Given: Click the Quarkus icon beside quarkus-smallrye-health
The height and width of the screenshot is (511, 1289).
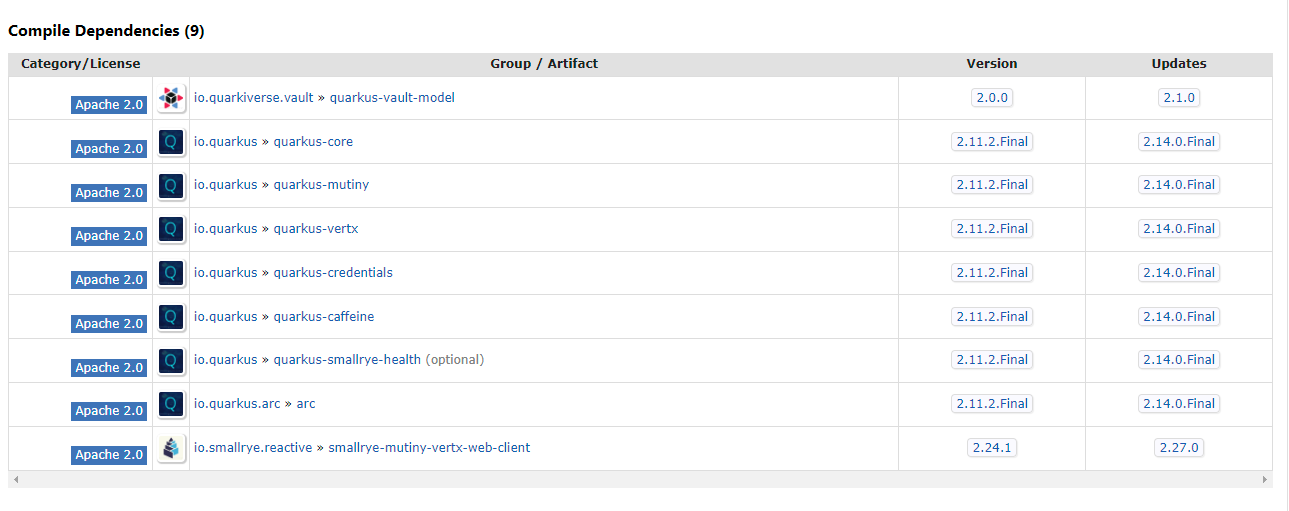Looking at the screenshot, I should tap(172, 360).
